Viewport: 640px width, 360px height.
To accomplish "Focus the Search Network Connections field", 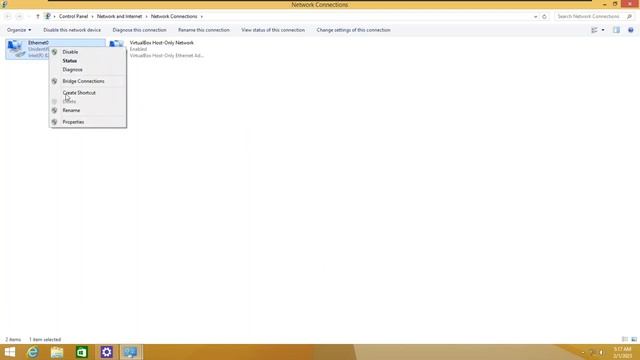I will (590, 16).
